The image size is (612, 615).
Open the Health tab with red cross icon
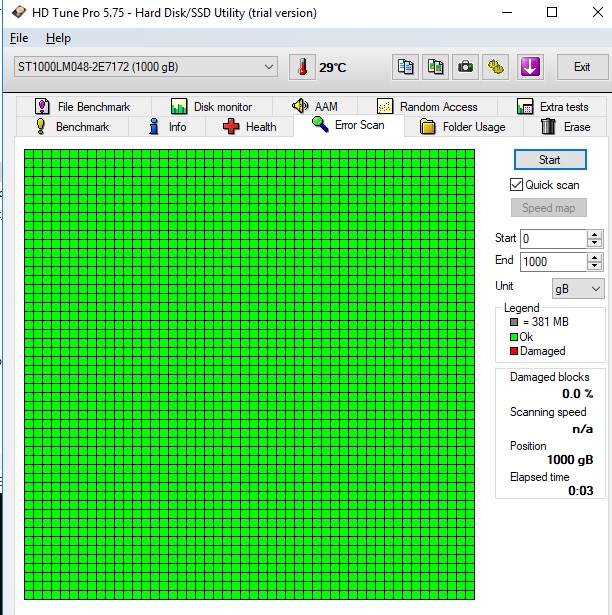(249, 127)
